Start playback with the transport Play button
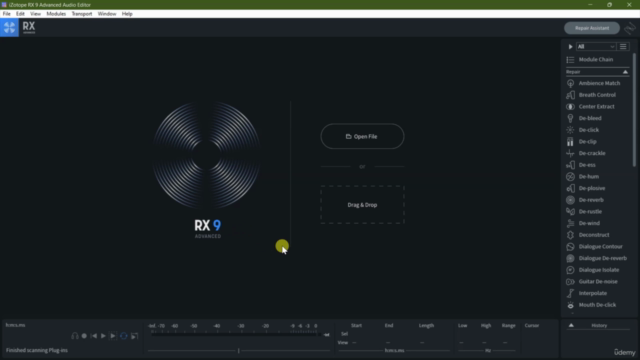Image resolution: width=640 pixels, height=360 pixels. pos(103,336)
